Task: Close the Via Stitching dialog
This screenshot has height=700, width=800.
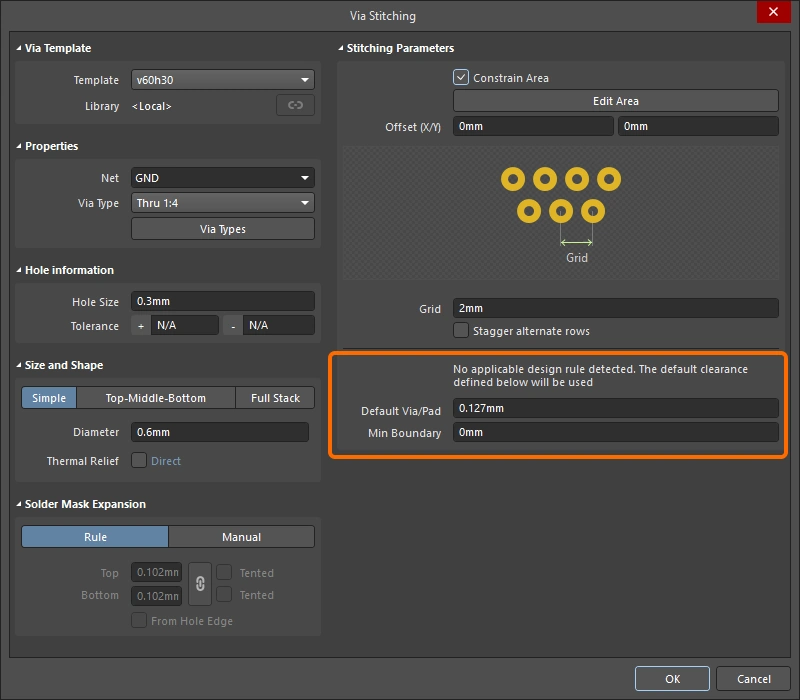Action: tap(773, 14)
